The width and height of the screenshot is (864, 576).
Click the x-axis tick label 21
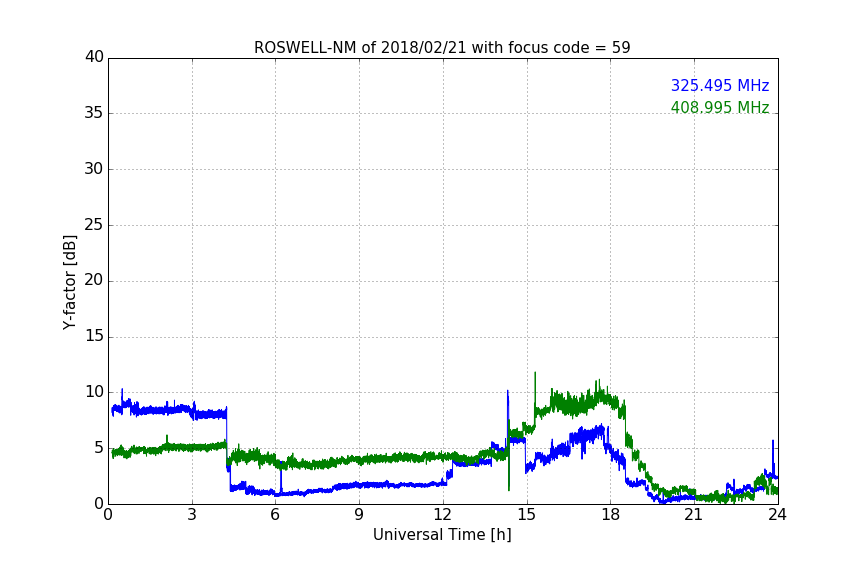[x=694, y=515]
